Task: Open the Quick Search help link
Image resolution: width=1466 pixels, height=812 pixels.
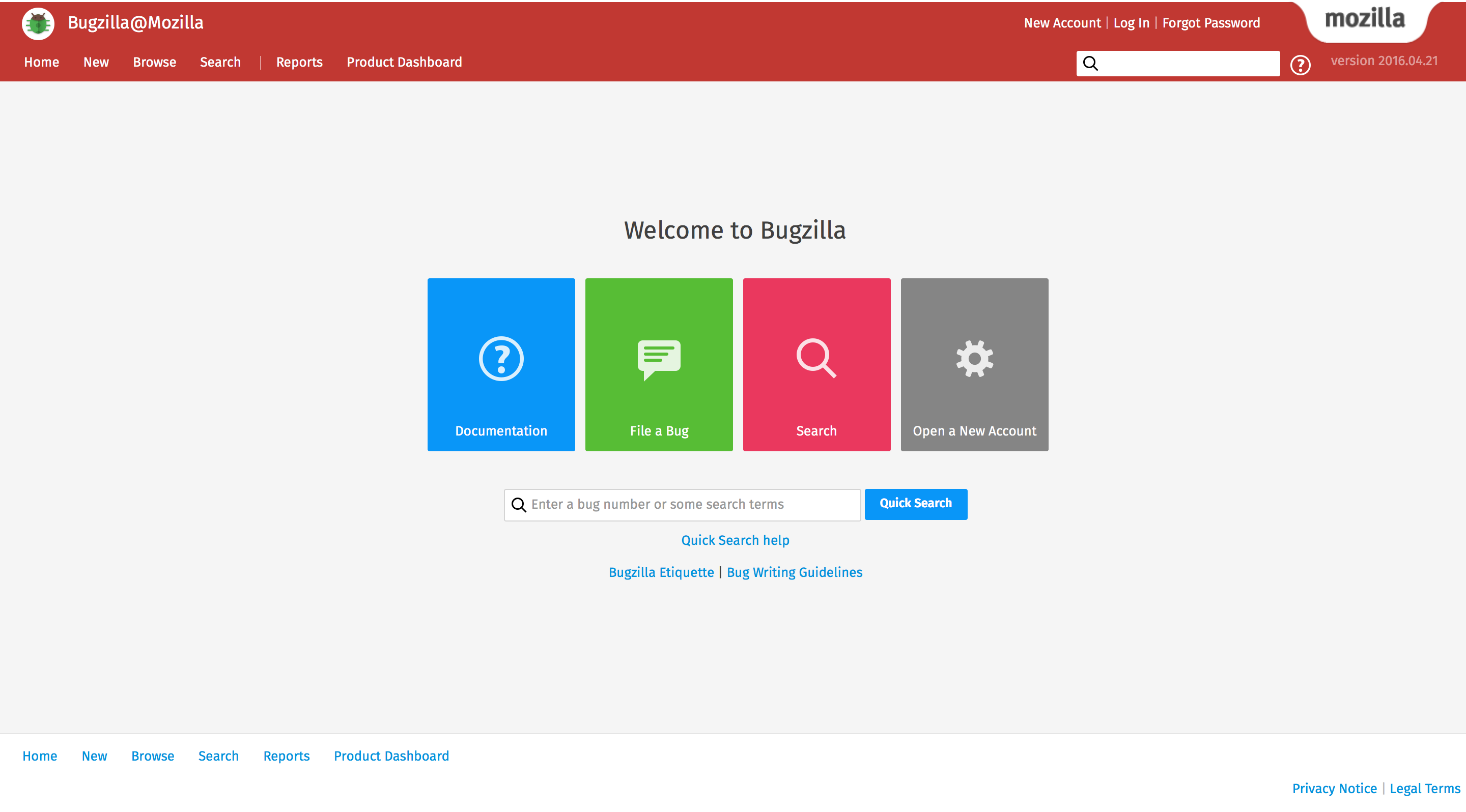Action: [735, 540]
